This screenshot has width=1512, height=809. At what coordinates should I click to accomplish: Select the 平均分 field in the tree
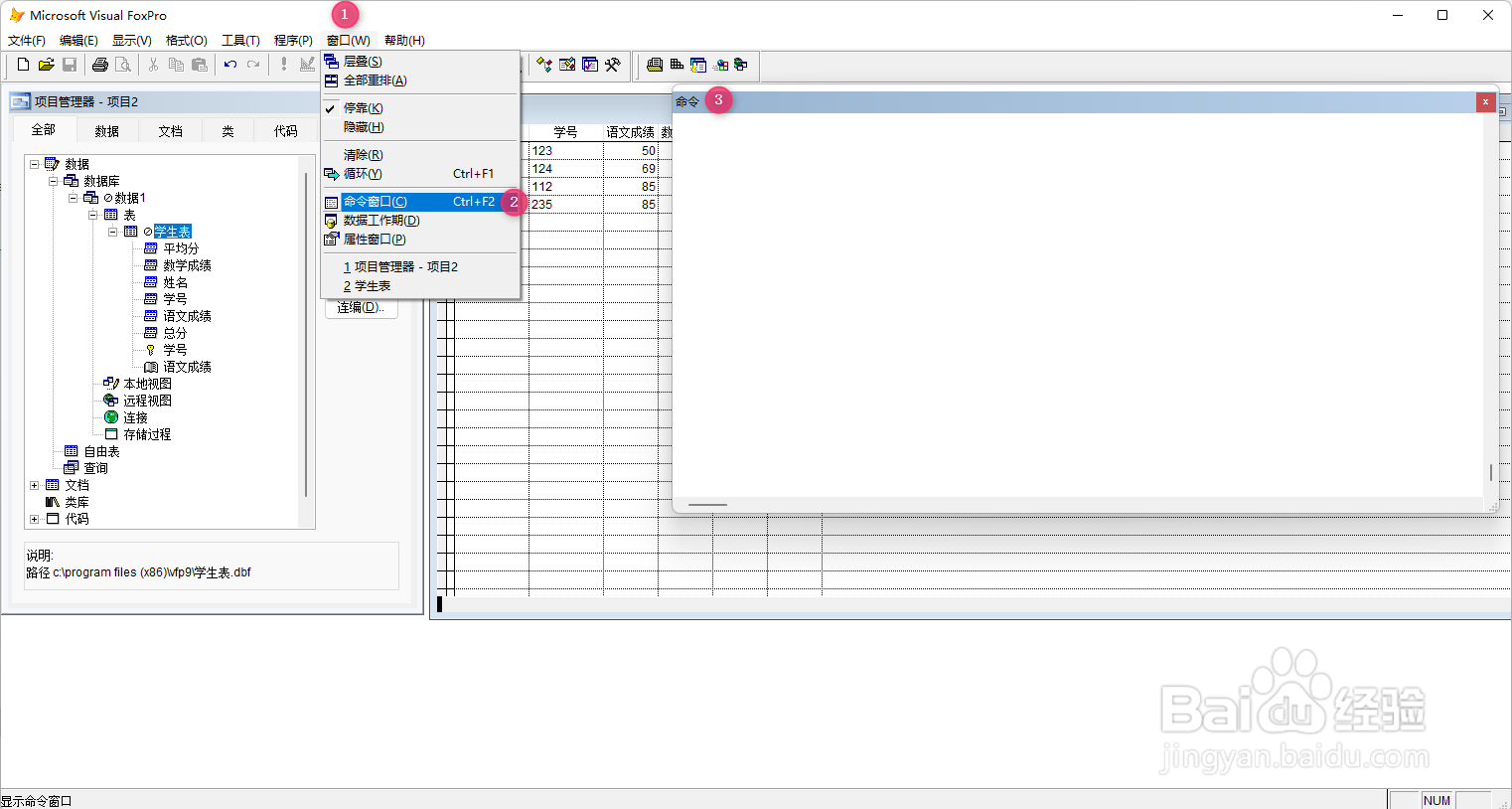coord(181,248)
